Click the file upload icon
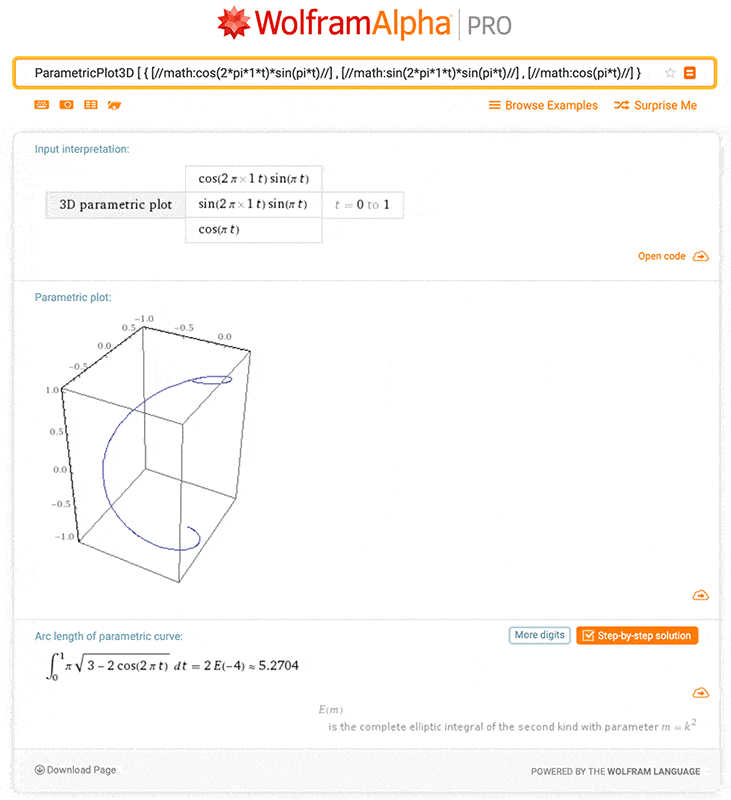This screenshot has width=731, height=800. pyautogui.click(x=115, y=104)
